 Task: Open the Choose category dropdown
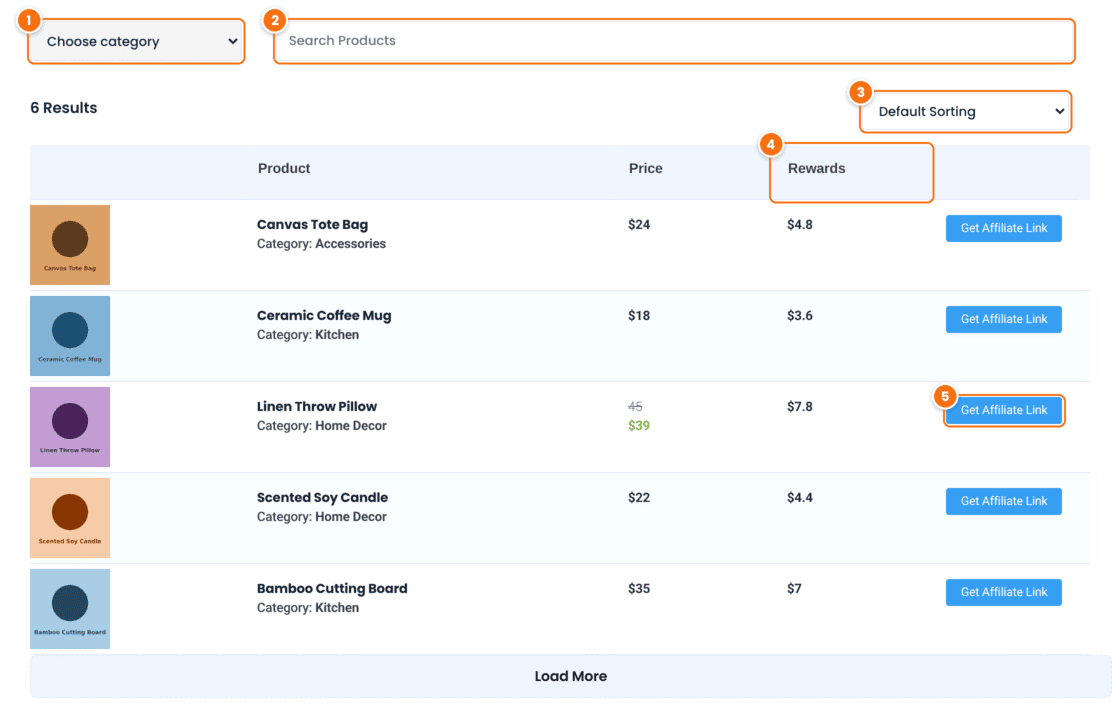136,41
